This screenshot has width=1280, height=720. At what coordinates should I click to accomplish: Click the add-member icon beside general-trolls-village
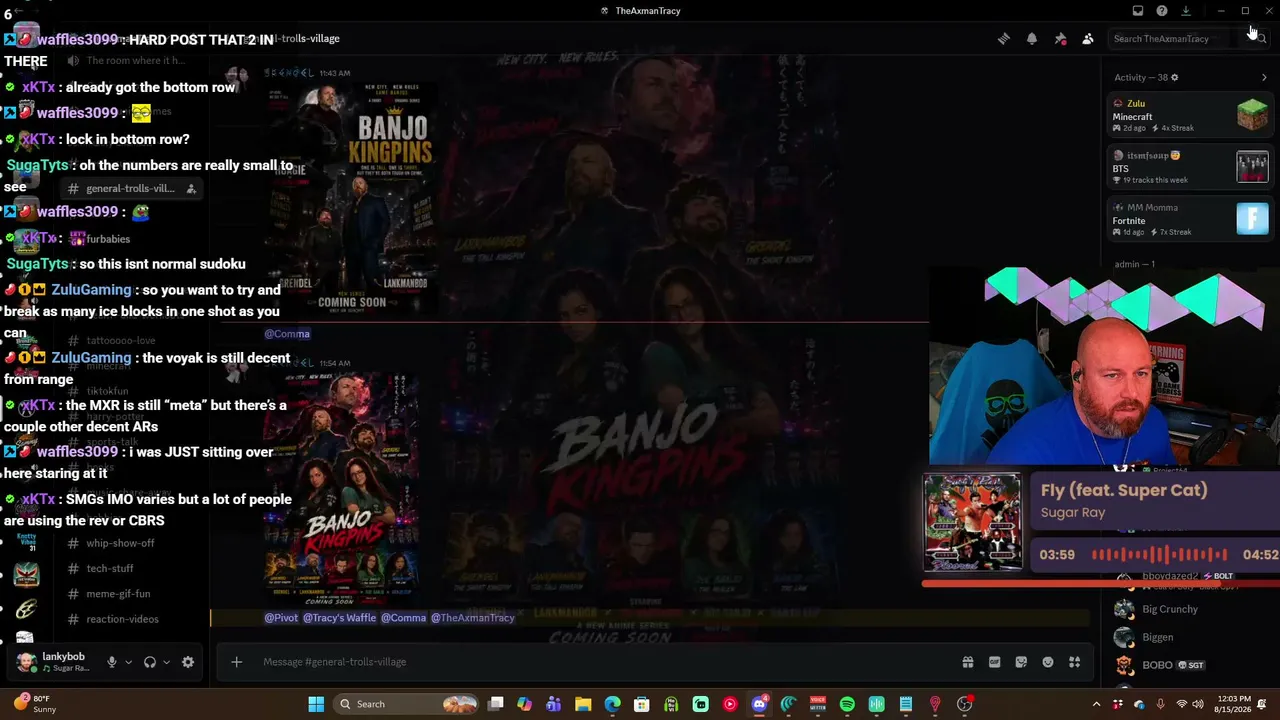point(191,189)
